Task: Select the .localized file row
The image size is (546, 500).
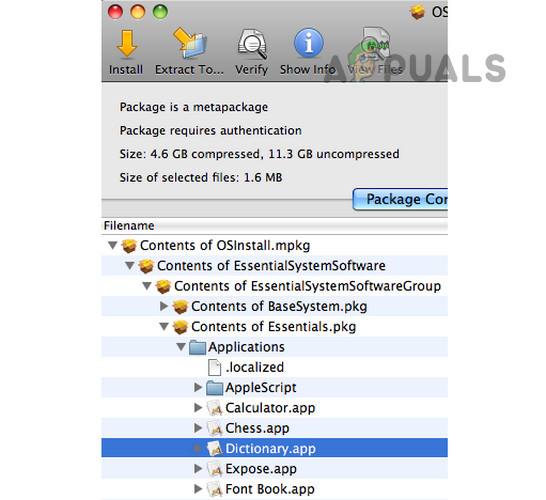Action: (x=274, y=367)
